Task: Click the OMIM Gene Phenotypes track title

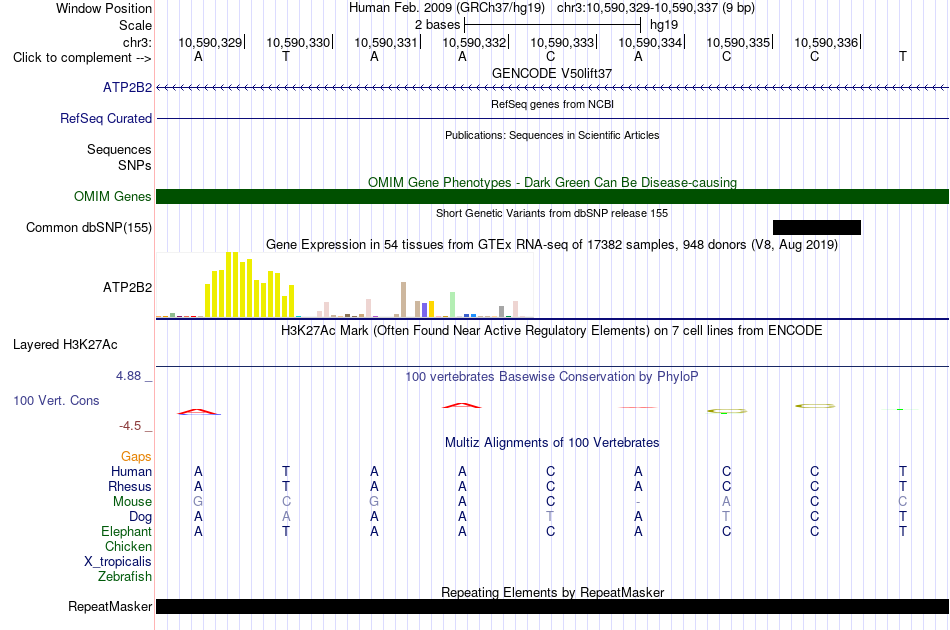Action: pyautogui.click(x=553, y=182)
